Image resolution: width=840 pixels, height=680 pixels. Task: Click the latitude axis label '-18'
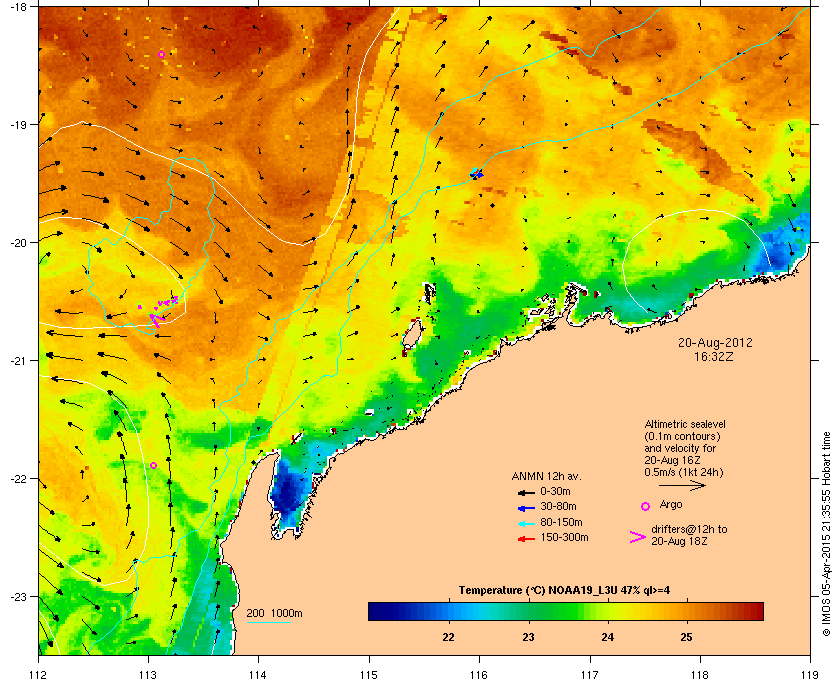(x=18, y=7)
